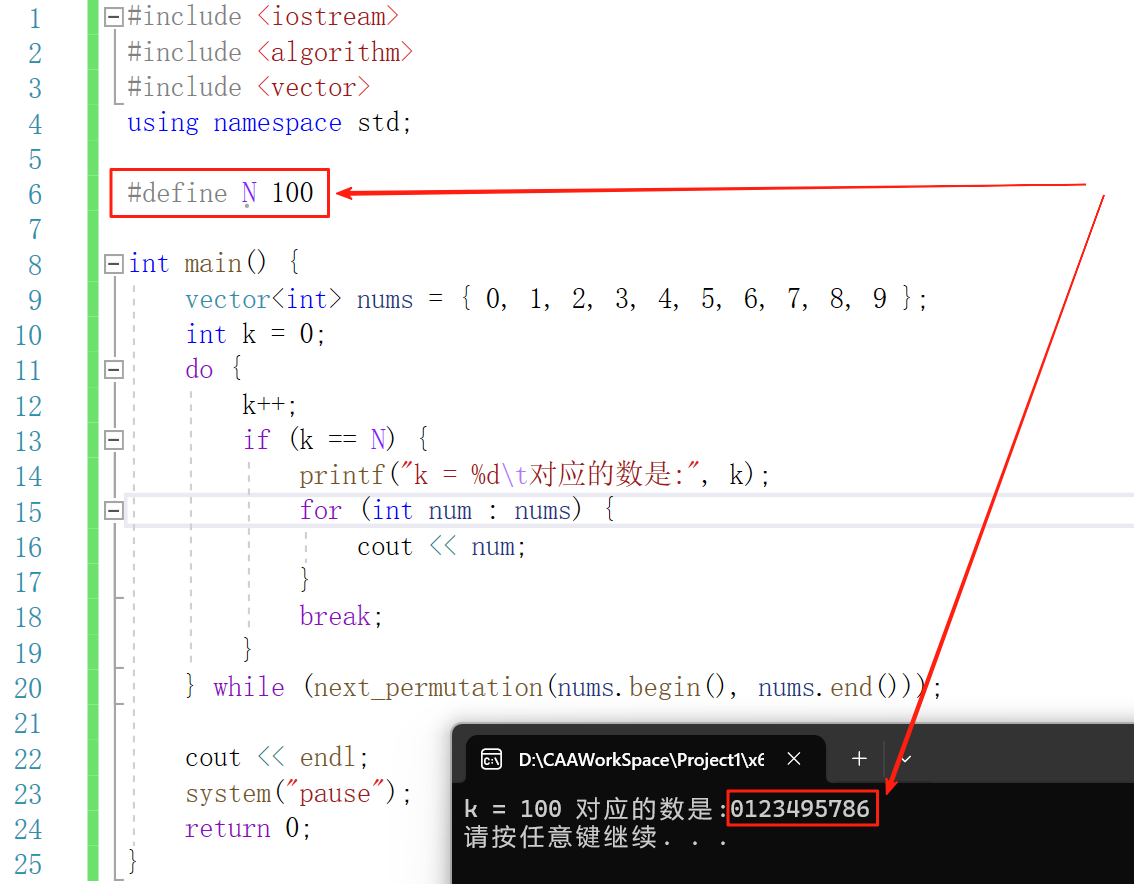Close the console terminal tab

[x=793, y=759]
